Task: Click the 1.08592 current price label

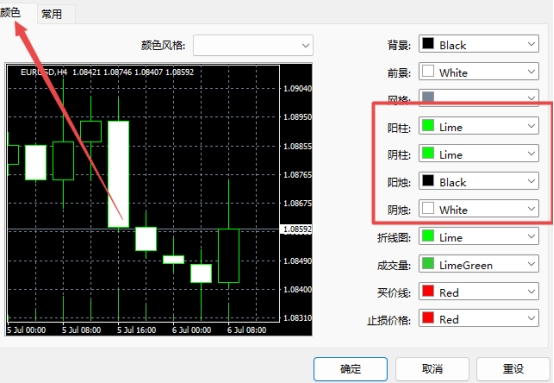Action: click(x=297, y=229)
